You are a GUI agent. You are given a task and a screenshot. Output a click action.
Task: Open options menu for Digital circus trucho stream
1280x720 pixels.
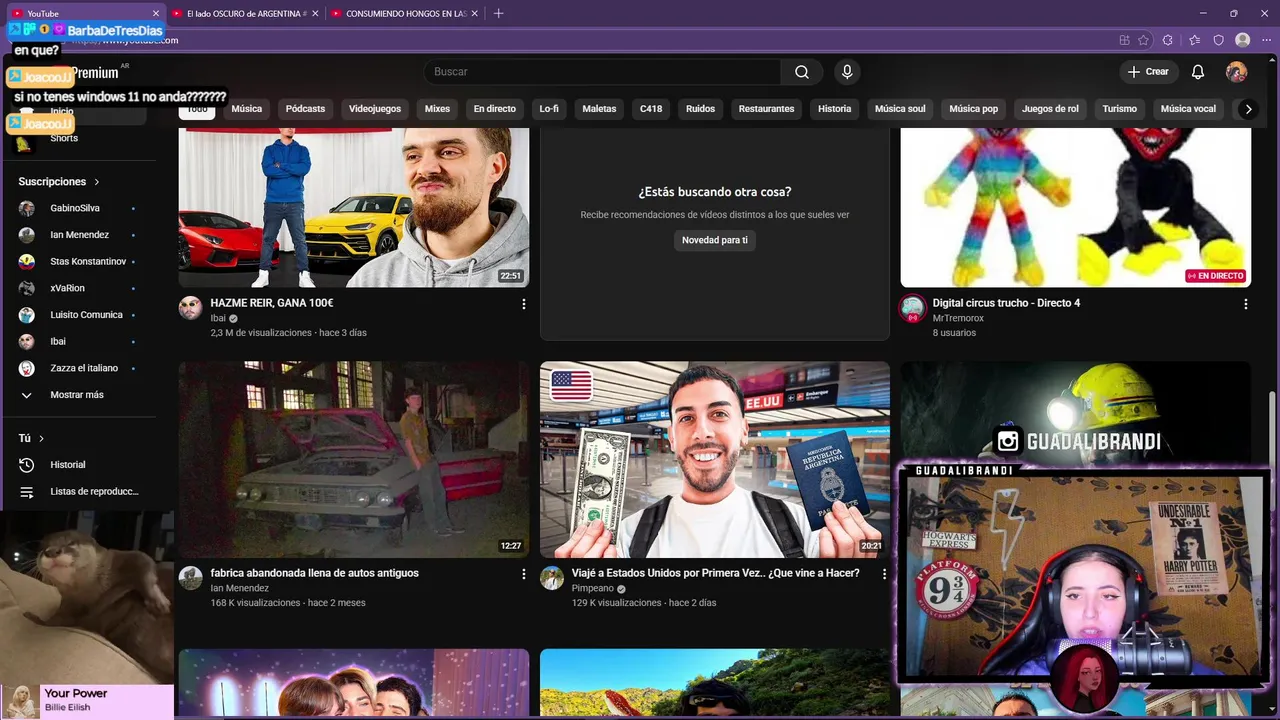click(1245, 304)
